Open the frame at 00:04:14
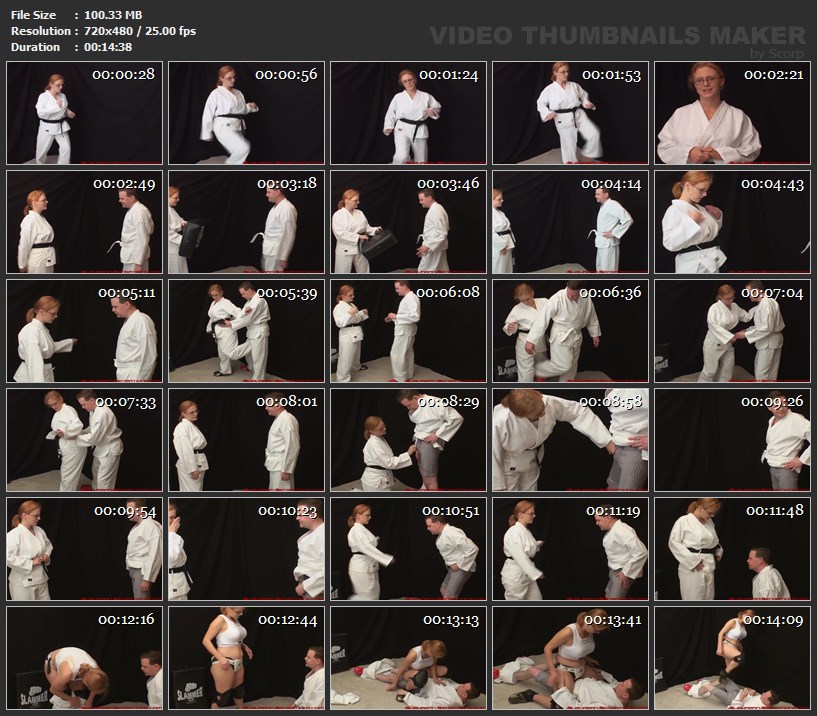817x716 pixels. coord(571,222)
